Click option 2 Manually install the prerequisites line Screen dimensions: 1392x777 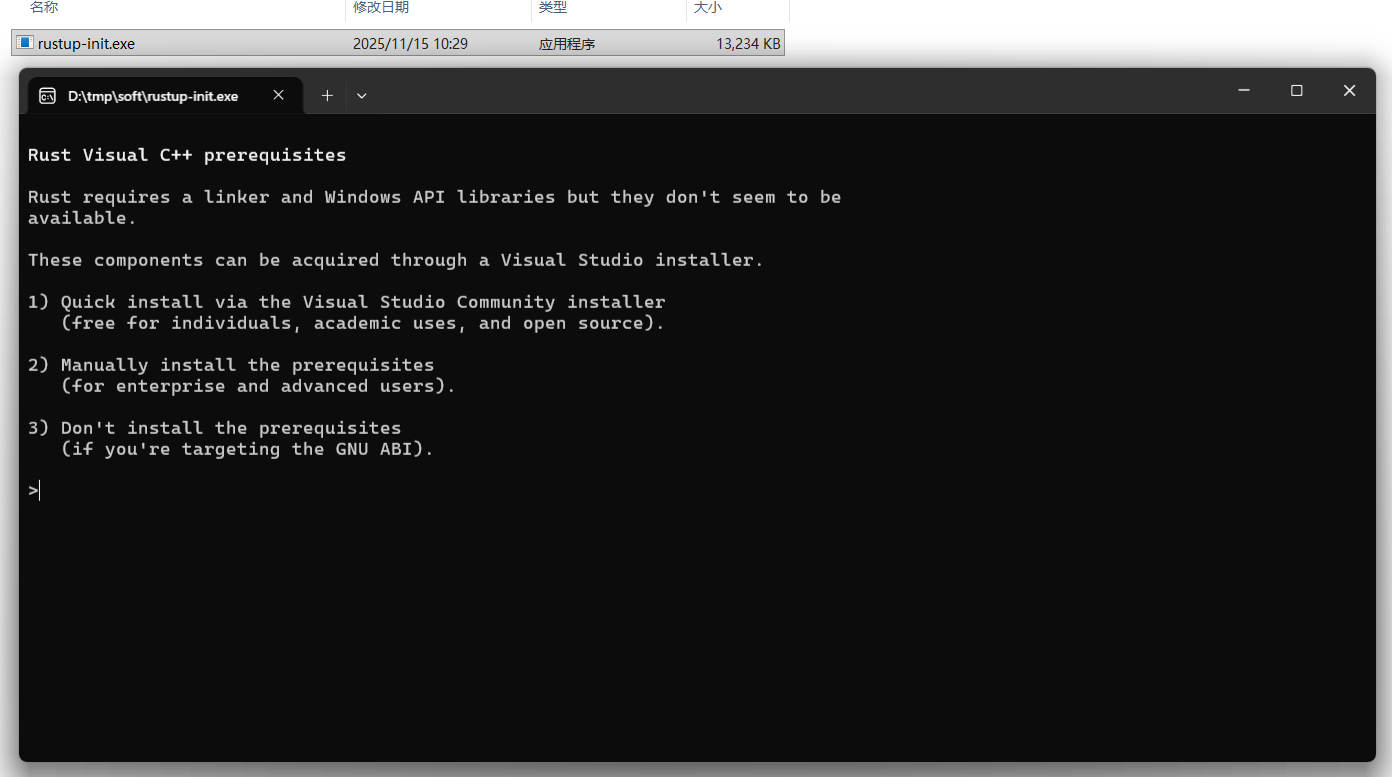tap(231, 365)
